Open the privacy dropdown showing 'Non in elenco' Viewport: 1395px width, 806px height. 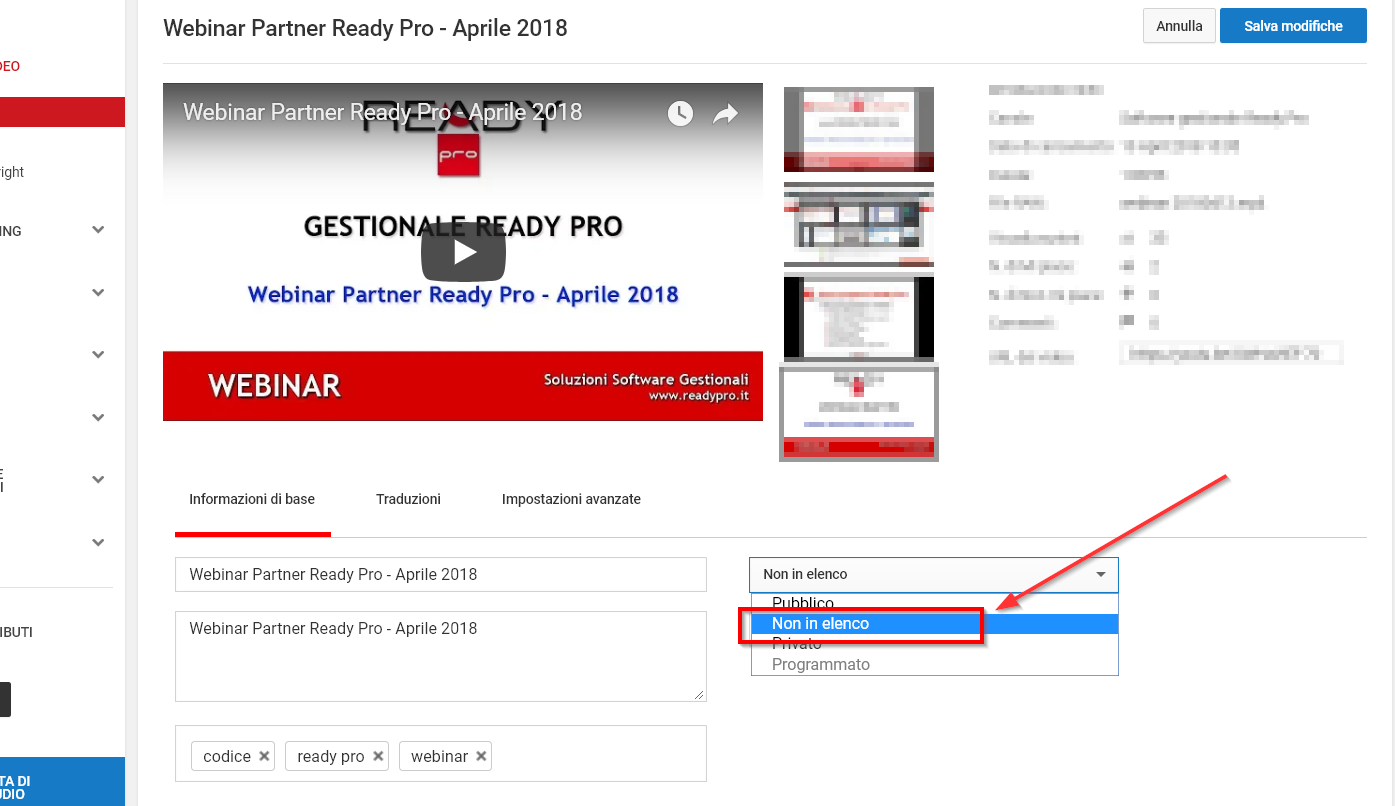pos(934,574)
